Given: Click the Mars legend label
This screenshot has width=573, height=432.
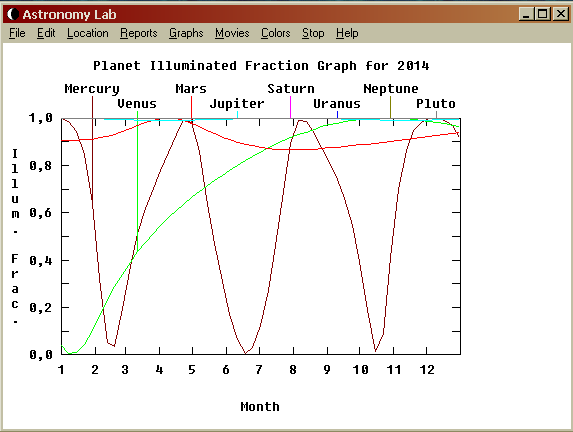Looking at the screenshot, I should point(191,89).
